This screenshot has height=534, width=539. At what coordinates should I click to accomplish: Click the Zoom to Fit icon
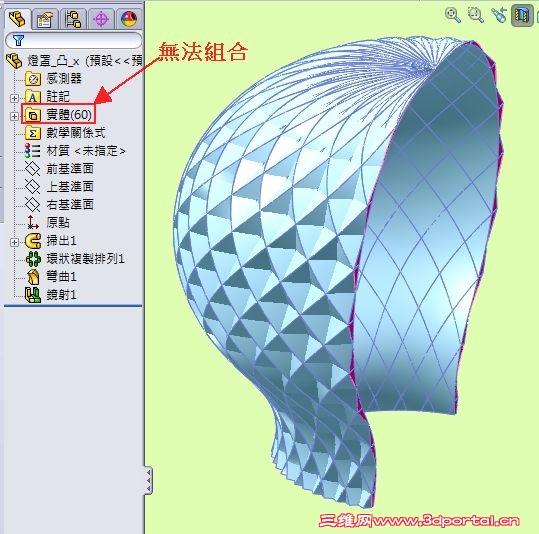point(453,15)
